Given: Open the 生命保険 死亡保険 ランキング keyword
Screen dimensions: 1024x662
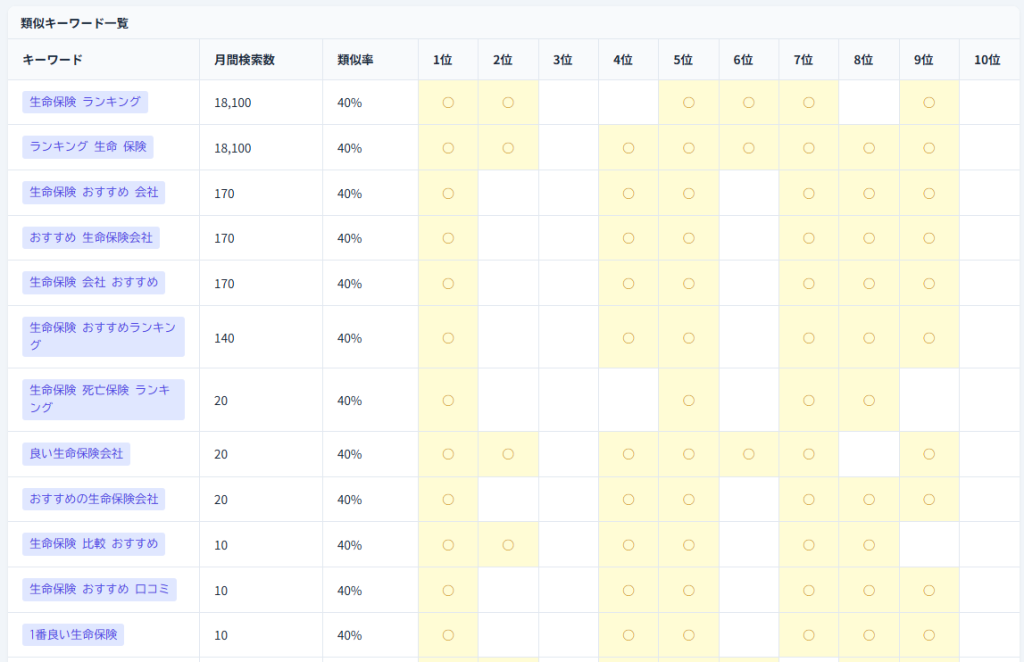Looking at the screenshot, I should pyautogui.click(x=103, y=399).
